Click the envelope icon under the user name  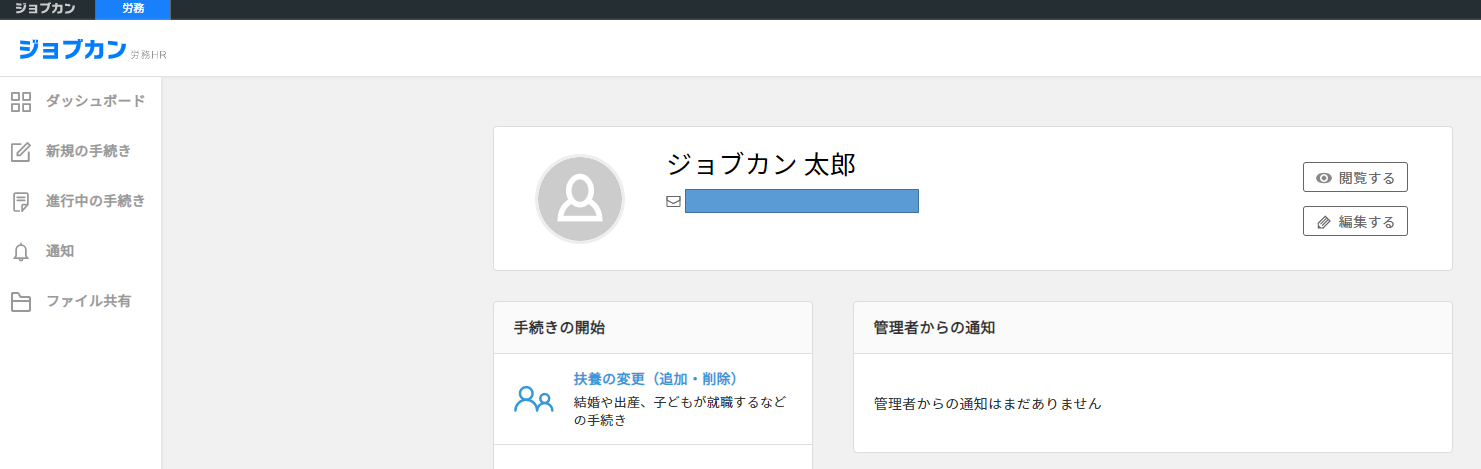(x=673, y=201)
